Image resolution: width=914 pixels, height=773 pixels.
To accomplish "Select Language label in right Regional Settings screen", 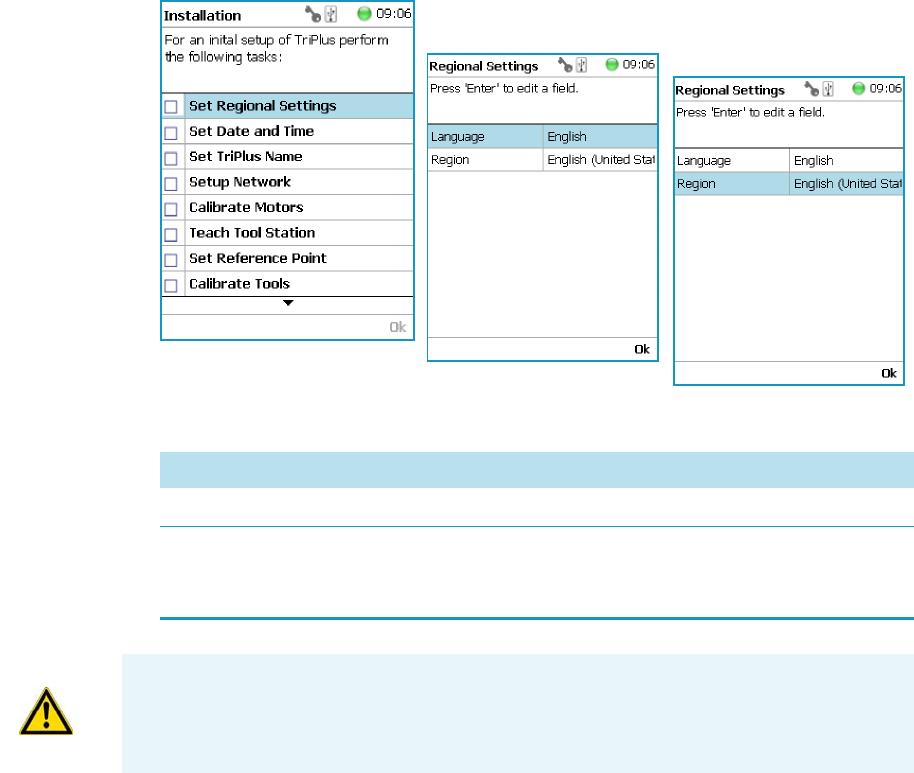I will (x=704, y=161).
